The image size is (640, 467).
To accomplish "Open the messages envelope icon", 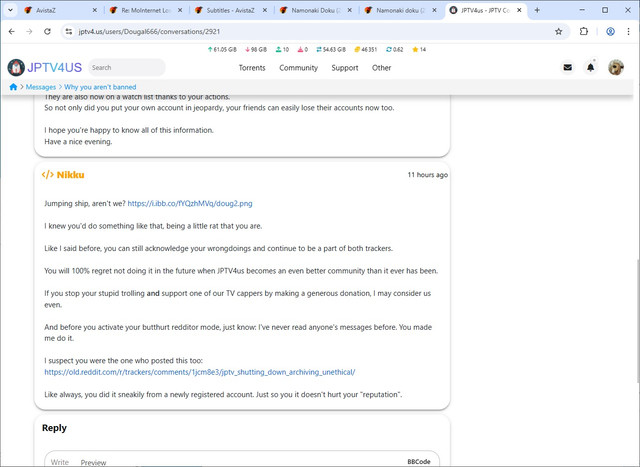I will (x=567, y=67).
